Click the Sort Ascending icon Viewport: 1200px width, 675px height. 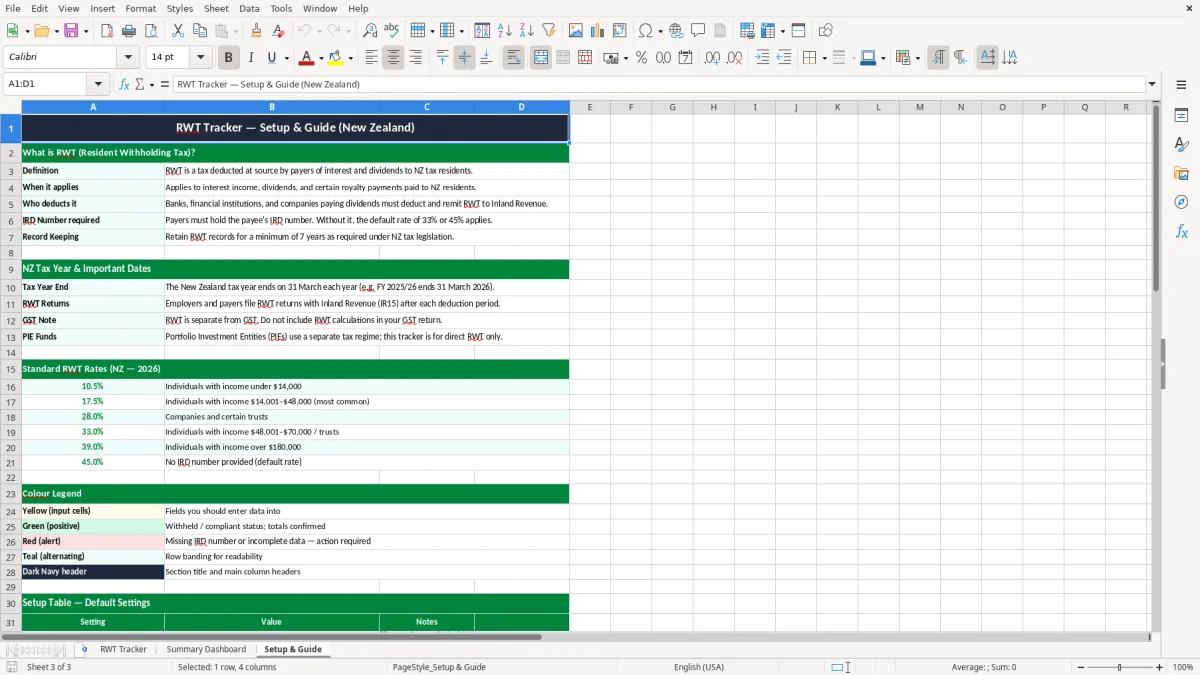505,31
